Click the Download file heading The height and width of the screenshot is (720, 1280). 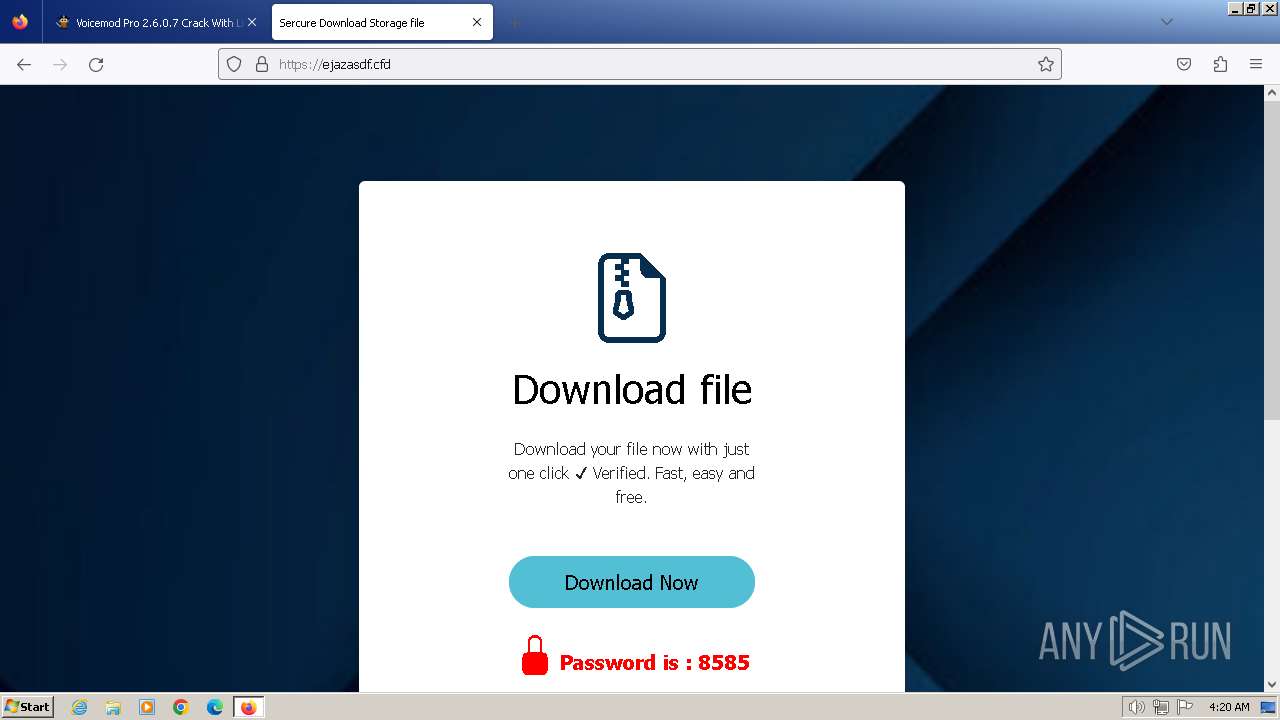(632, 389)
